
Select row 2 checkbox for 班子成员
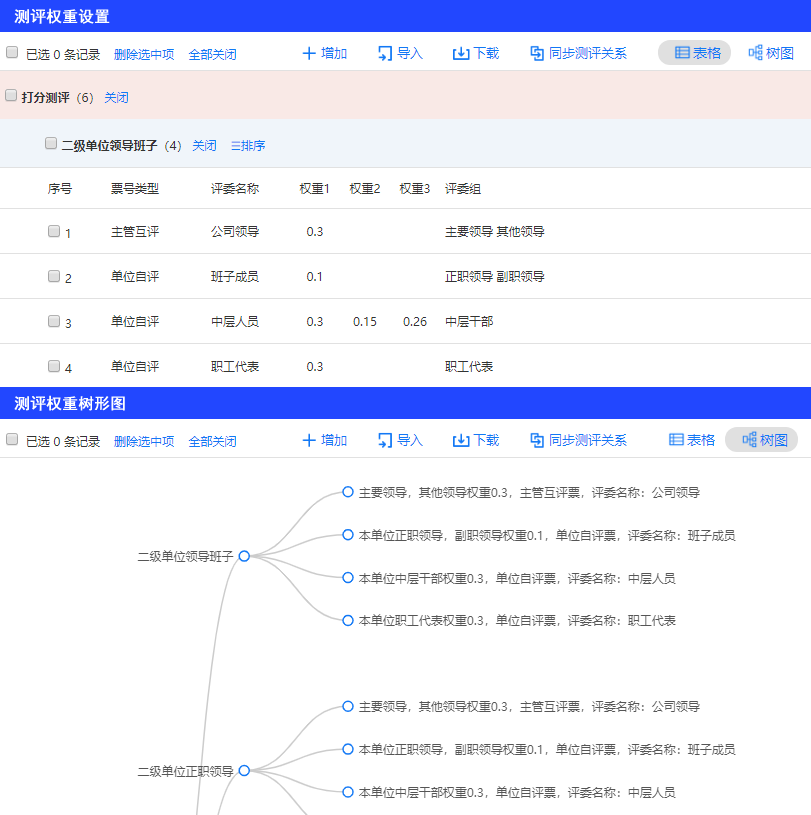[x=54, y=275]
